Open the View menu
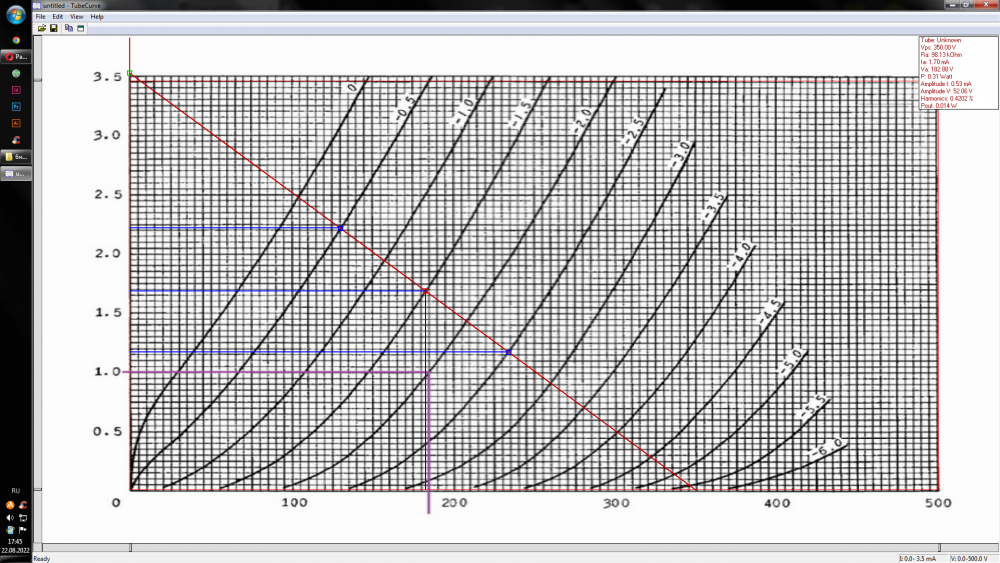The height and width of the screenshot is (563, 1000). [77, 17]
